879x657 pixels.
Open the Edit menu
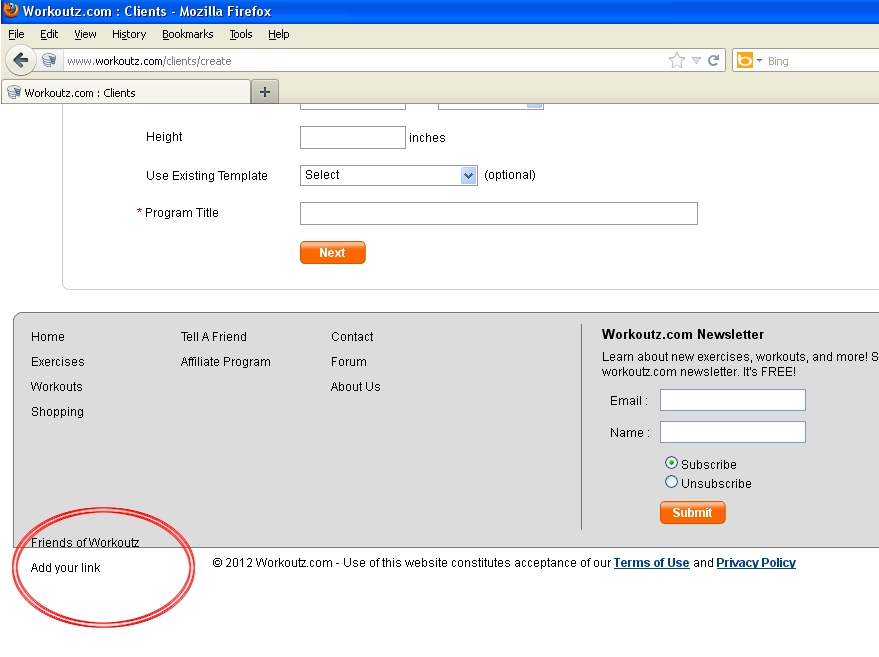click(49, 34)
